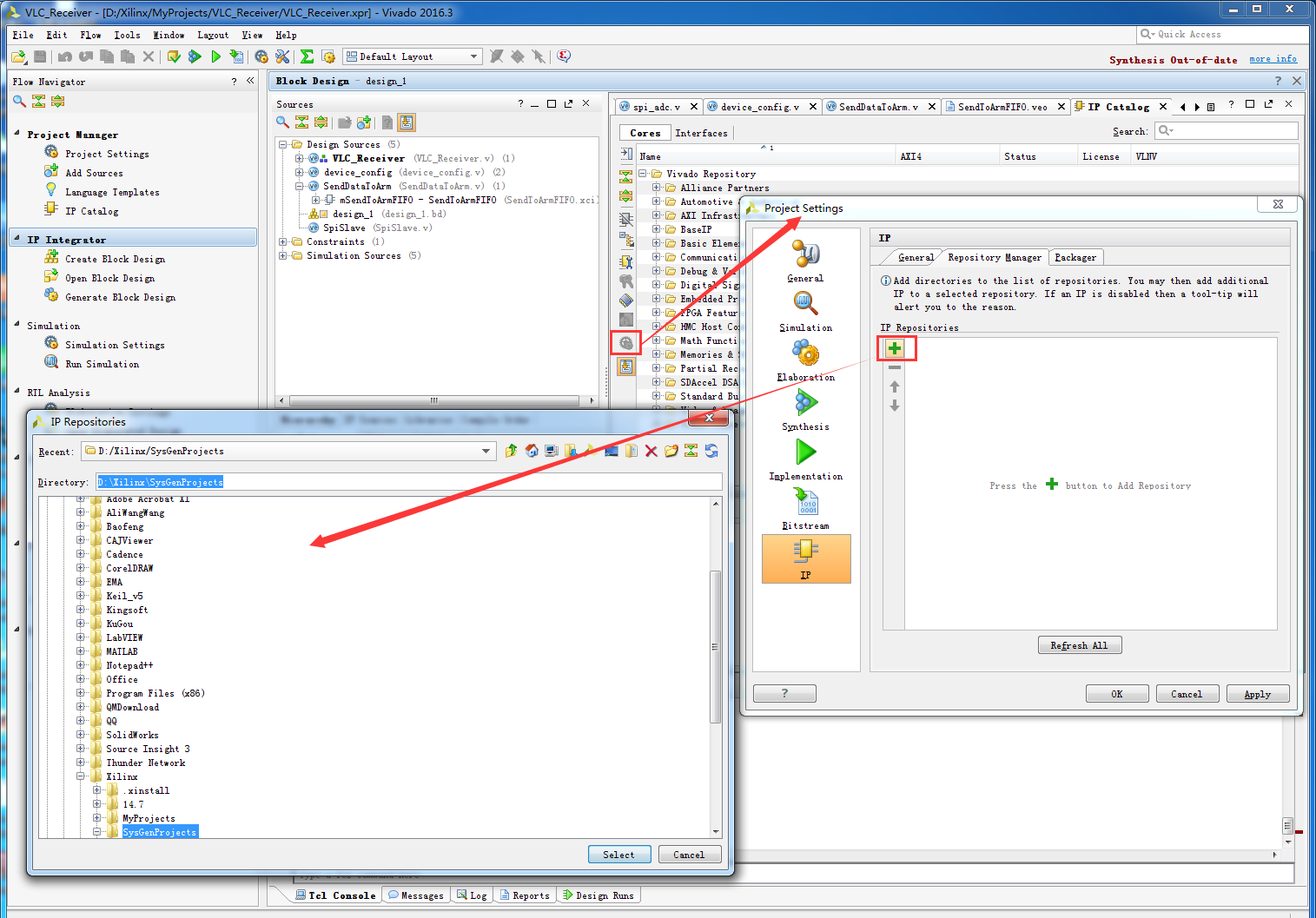Collapse the Xilinx folder in directory tree
The width and height of the screenshot is (1316, 918).
point(81,776)
